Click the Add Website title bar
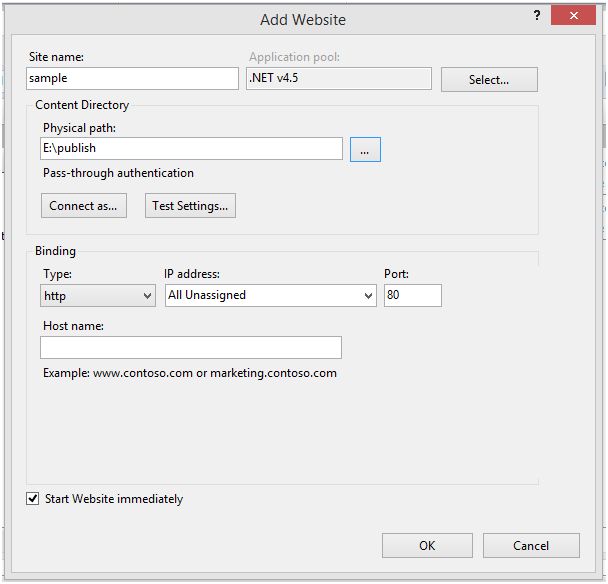The width and height of the screenshot is (608, 584). [302, 19]
